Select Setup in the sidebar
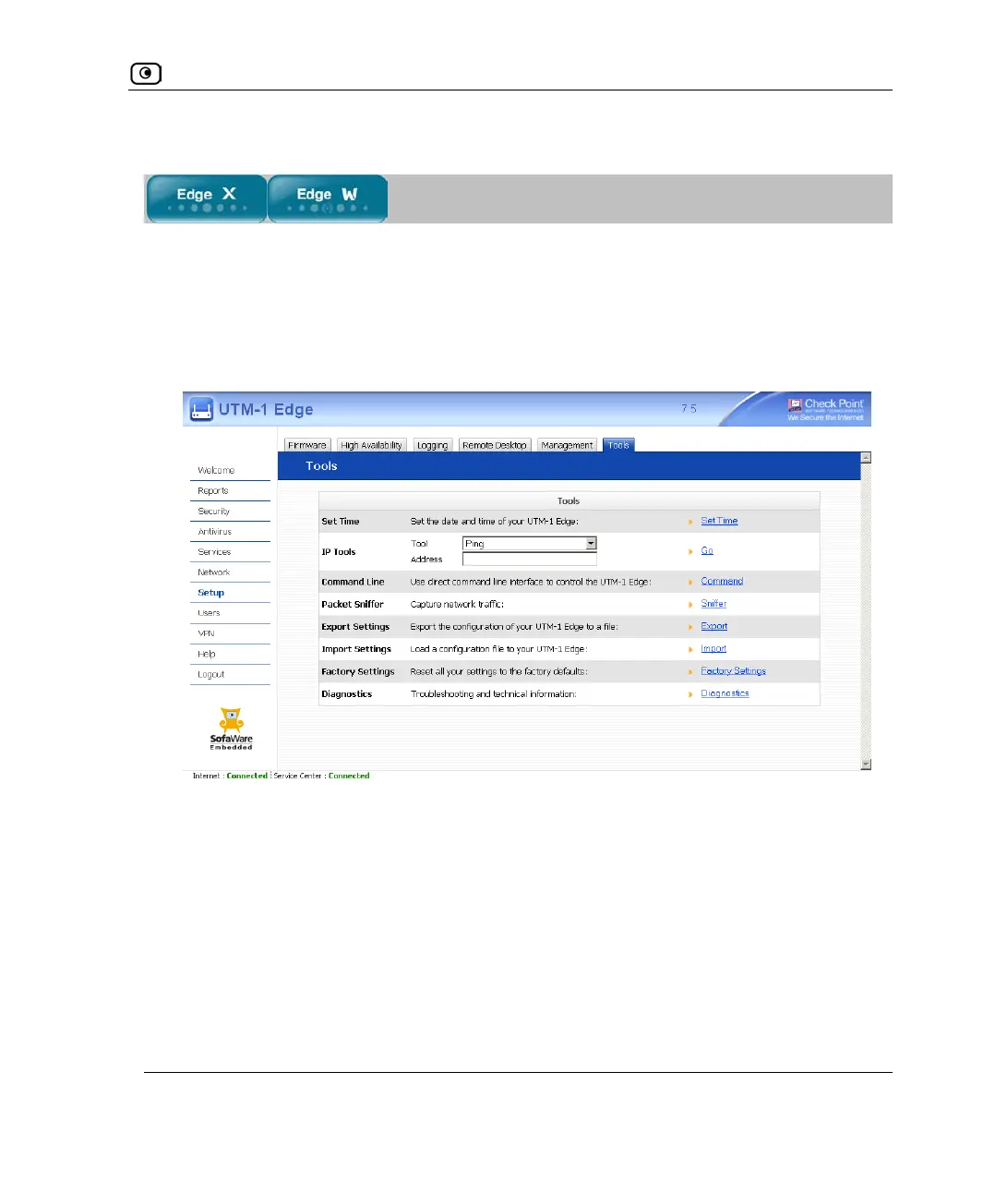 [x=211, y=593]
